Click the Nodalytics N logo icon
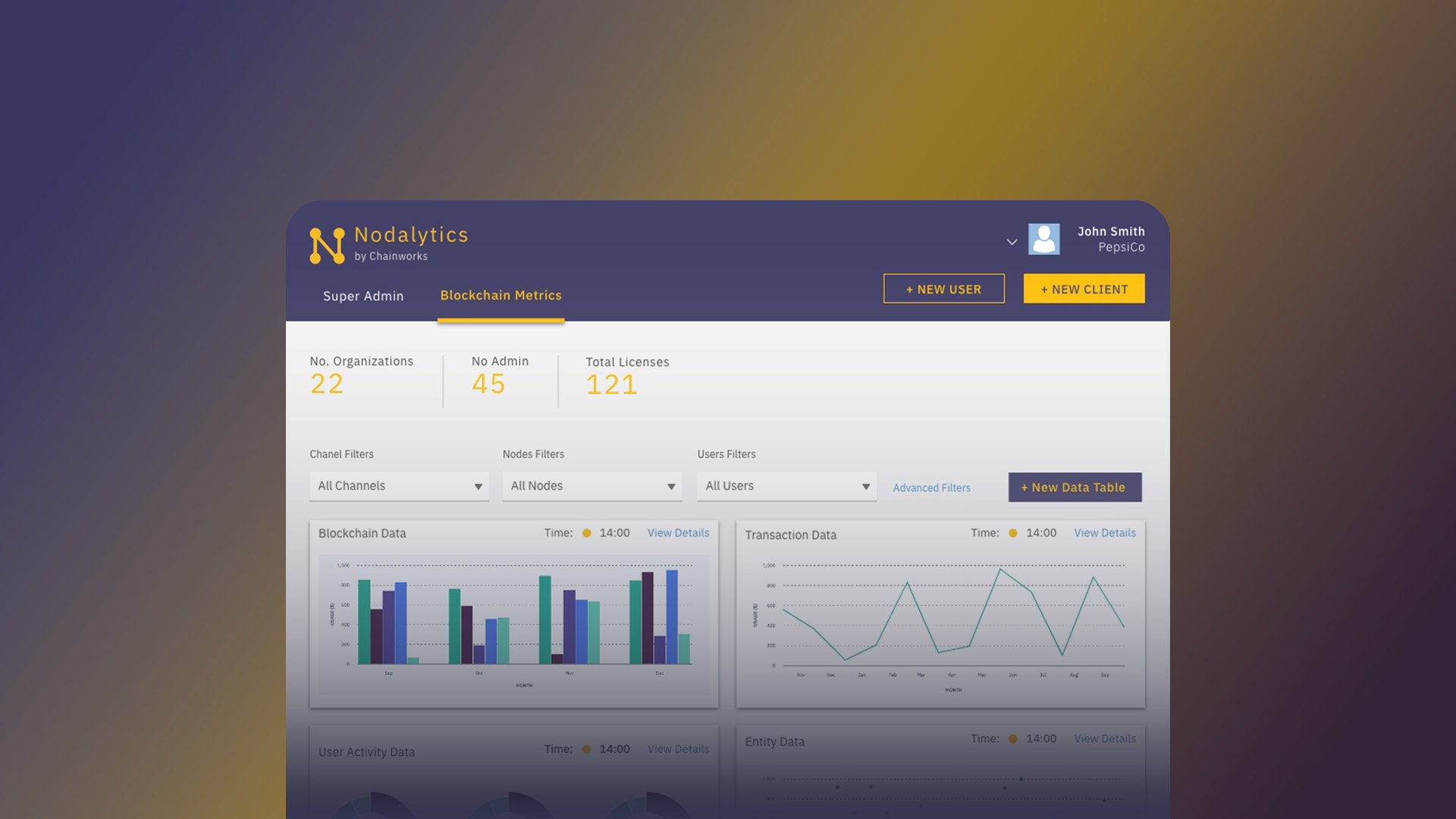The width and height of the screenshot is (1456, 819). point(327,245)
